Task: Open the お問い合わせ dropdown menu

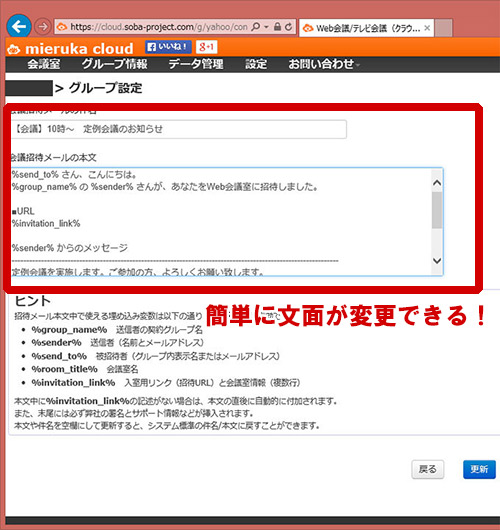Action: pos(324,64)
